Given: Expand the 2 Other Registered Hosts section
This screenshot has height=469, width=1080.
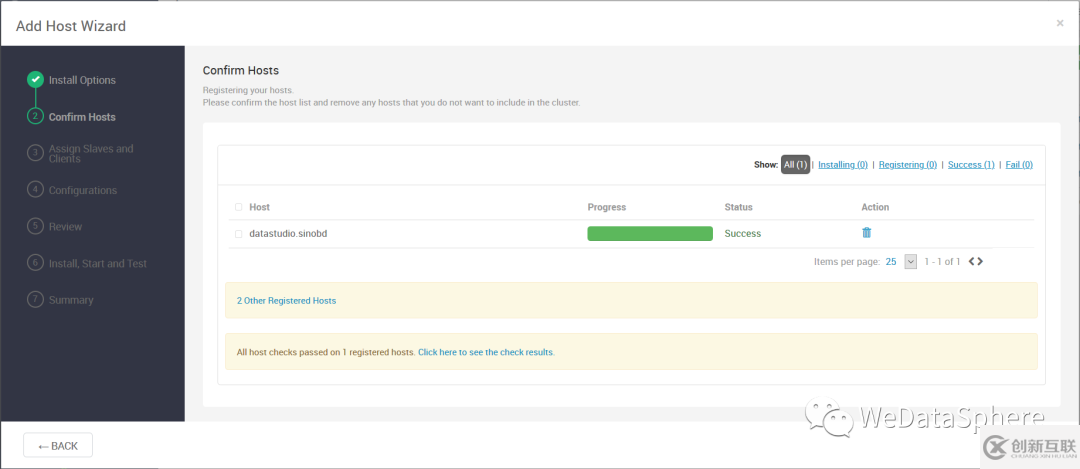Looking at the screenshot, I should click(286, 300).
